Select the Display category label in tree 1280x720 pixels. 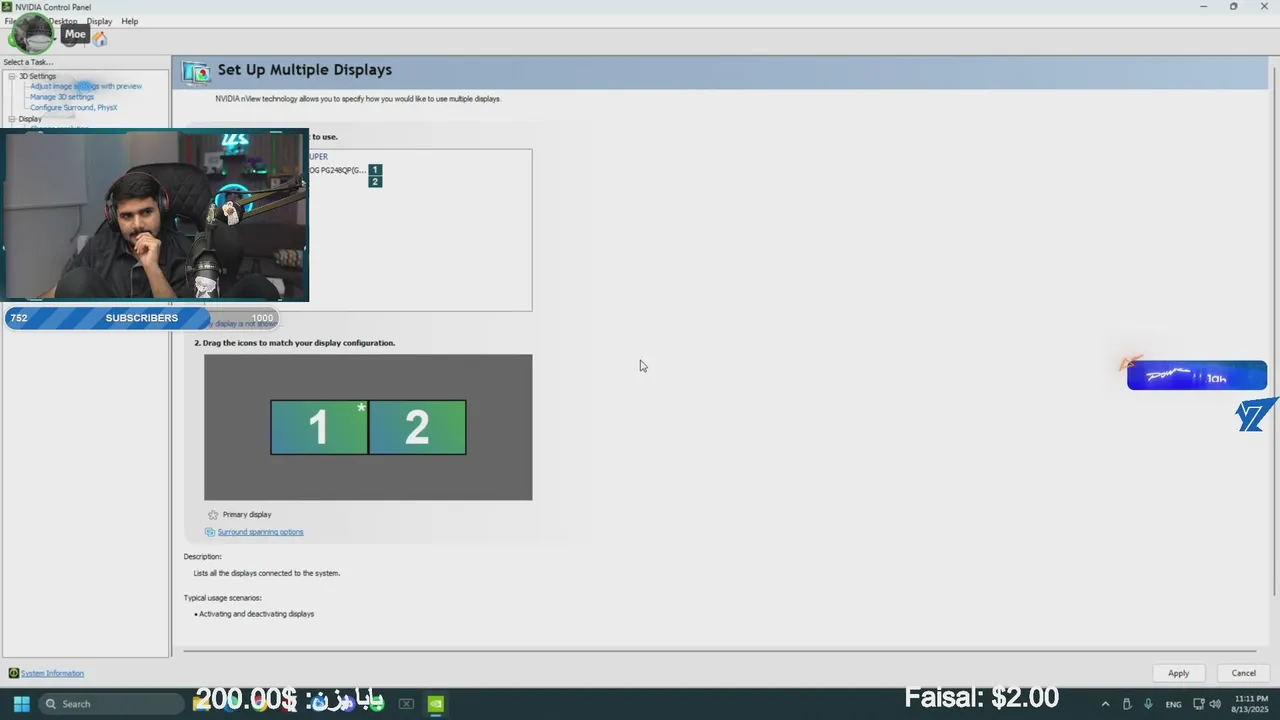pyautogui.click(x=30, y=119)
